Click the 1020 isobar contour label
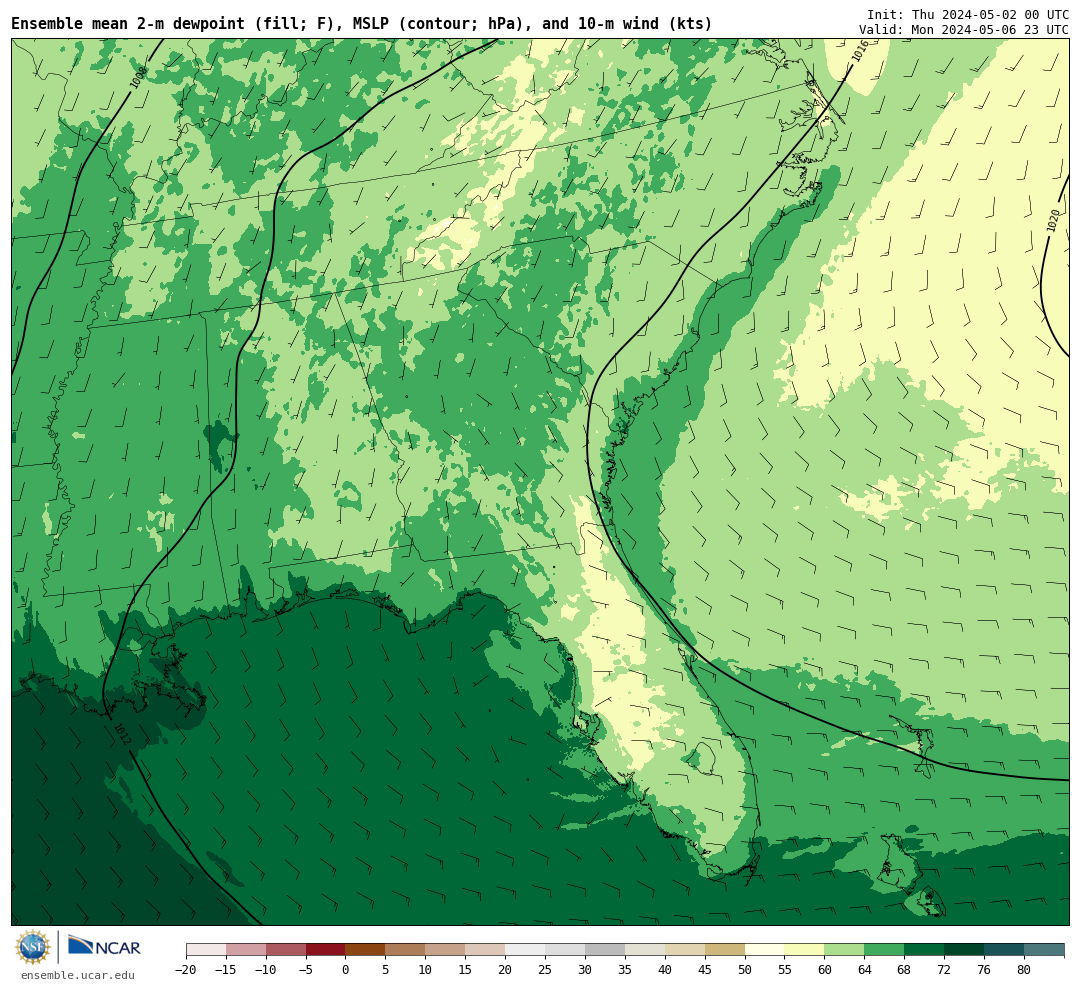Viewport: 1080px width, 988px height. click(1052, 220)
